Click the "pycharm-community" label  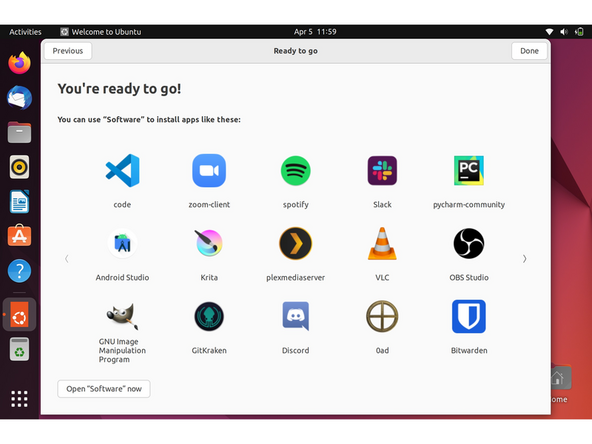469,205
